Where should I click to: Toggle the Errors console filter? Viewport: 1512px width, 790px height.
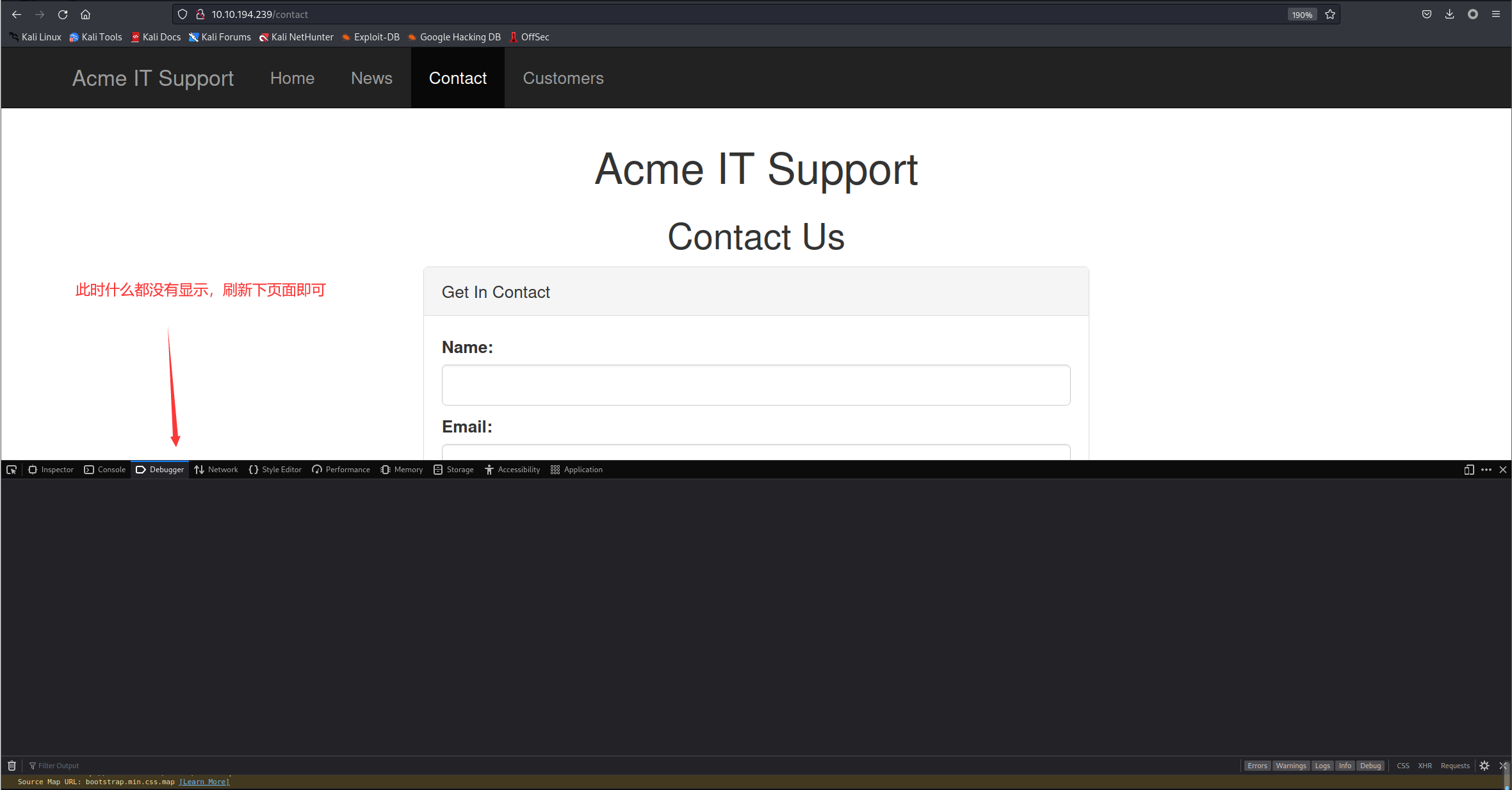click(x=1256, y=766)
